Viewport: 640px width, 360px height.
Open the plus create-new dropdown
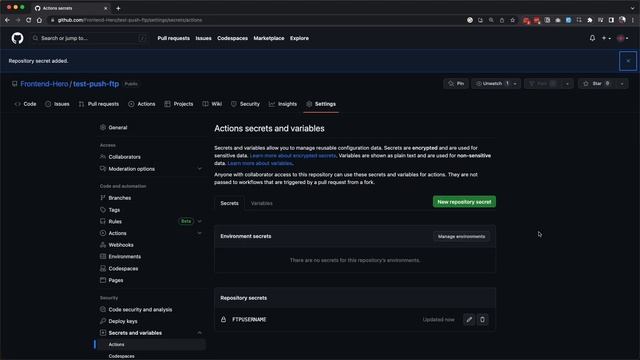pos(606,38)
